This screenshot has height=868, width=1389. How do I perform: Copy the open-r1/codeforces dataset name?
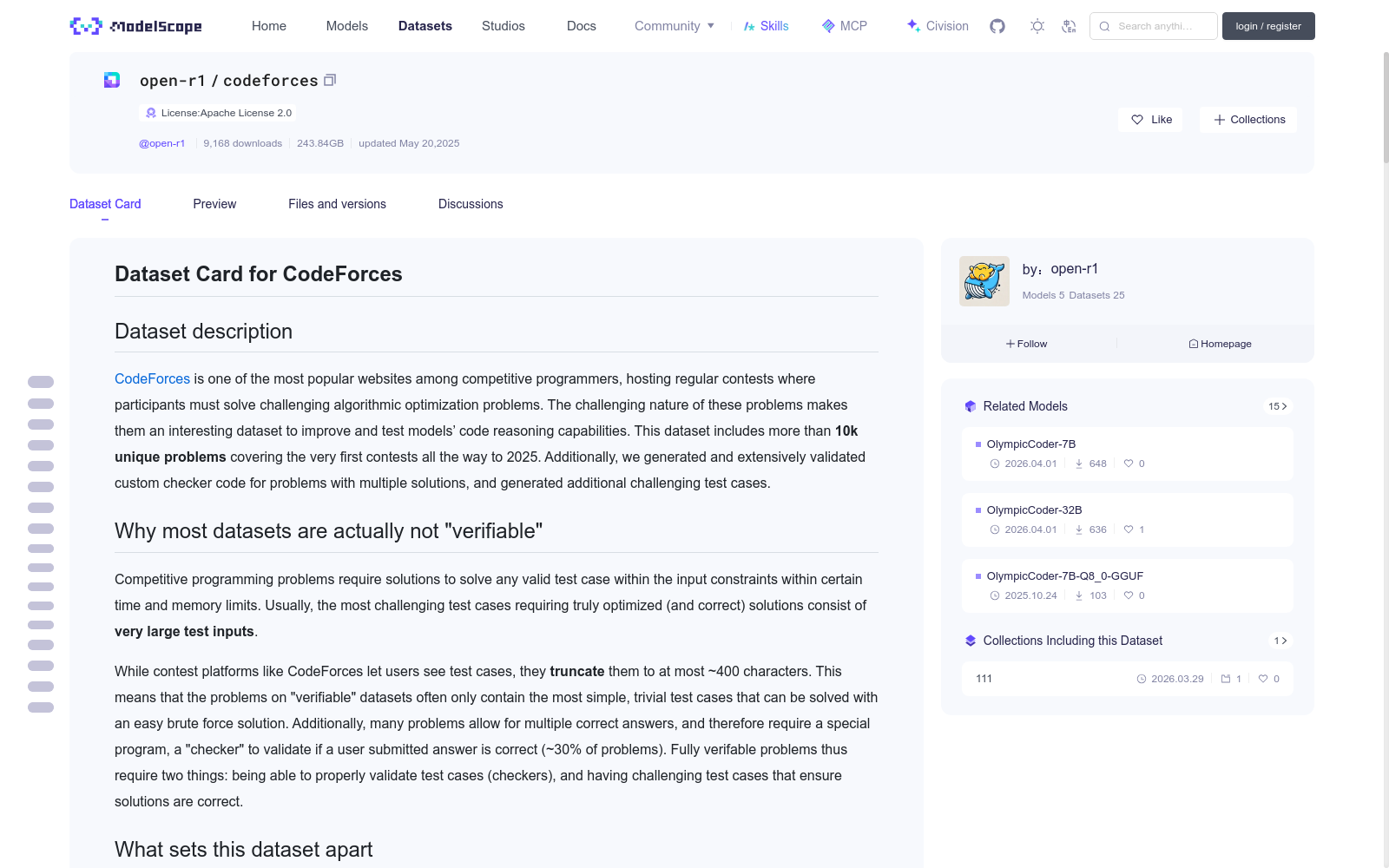tap(330, 80)
